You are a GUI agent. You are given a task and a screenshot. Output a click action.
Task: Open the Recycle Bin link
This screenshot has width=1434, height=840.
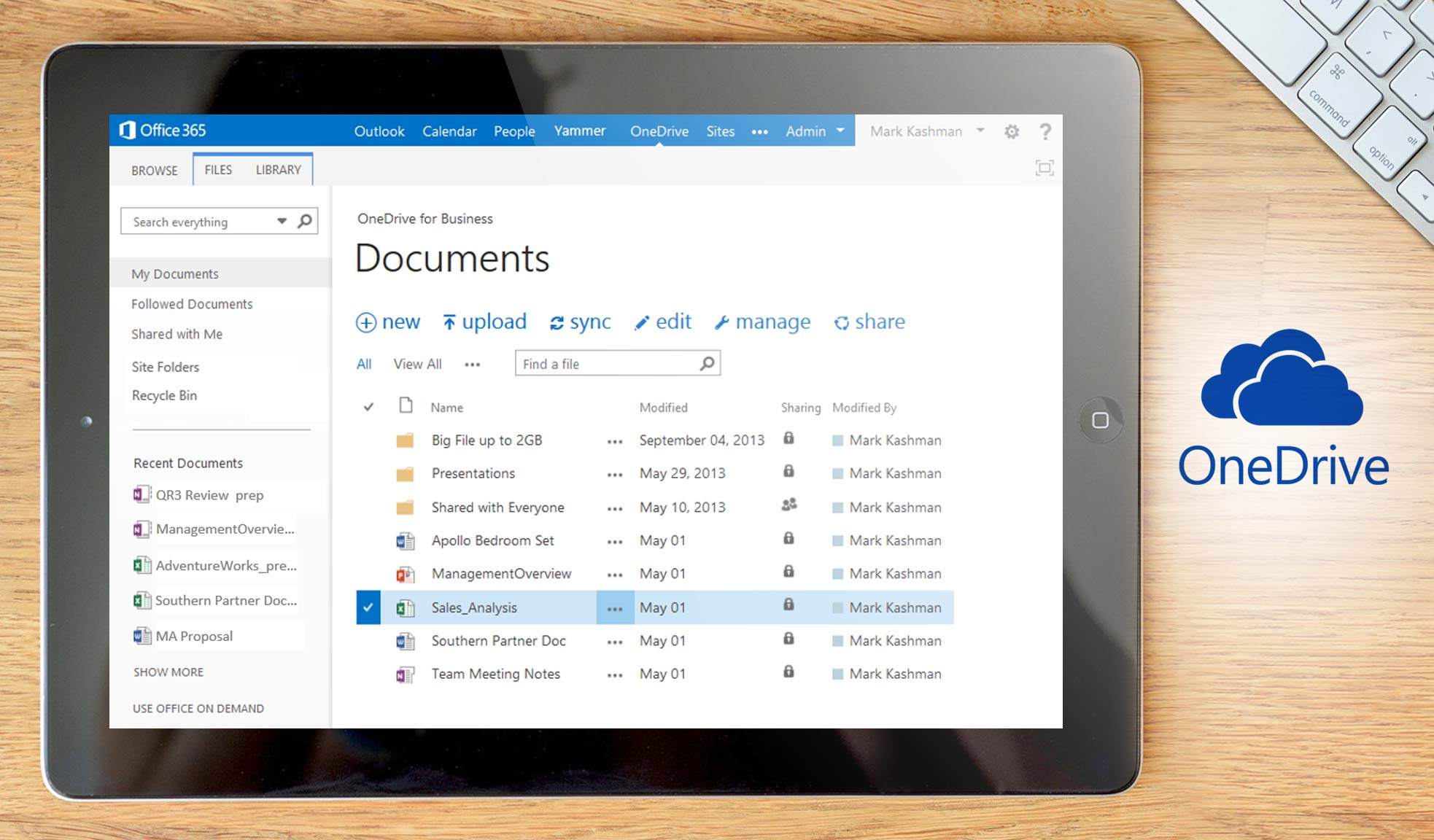[163, 395]
